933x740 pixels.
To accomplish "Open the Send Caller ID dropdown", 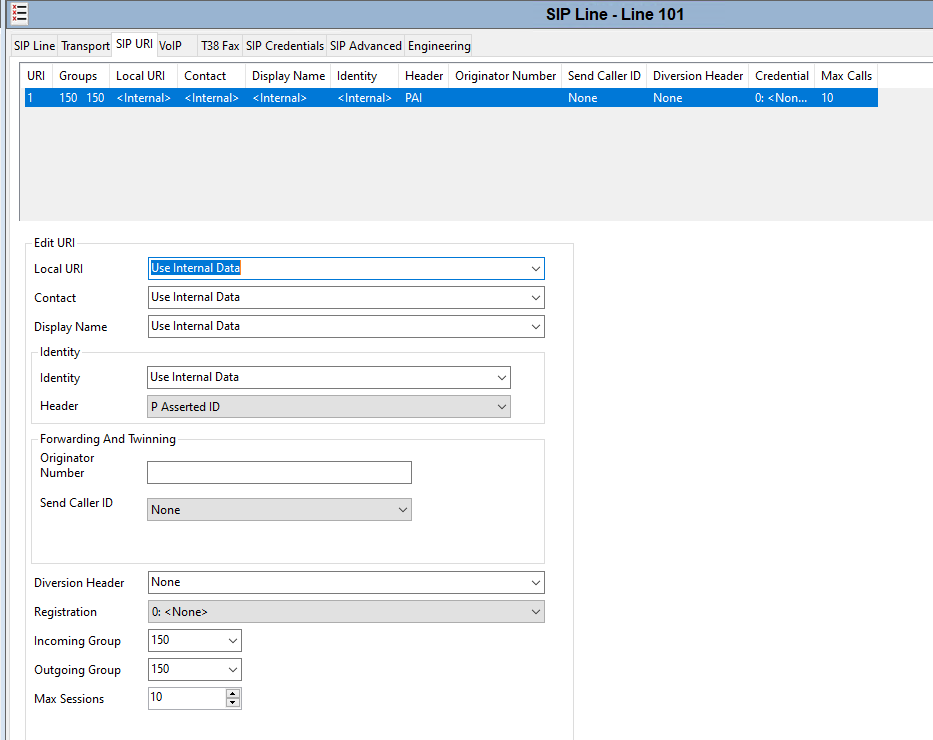I will click(x=403, y=510).
